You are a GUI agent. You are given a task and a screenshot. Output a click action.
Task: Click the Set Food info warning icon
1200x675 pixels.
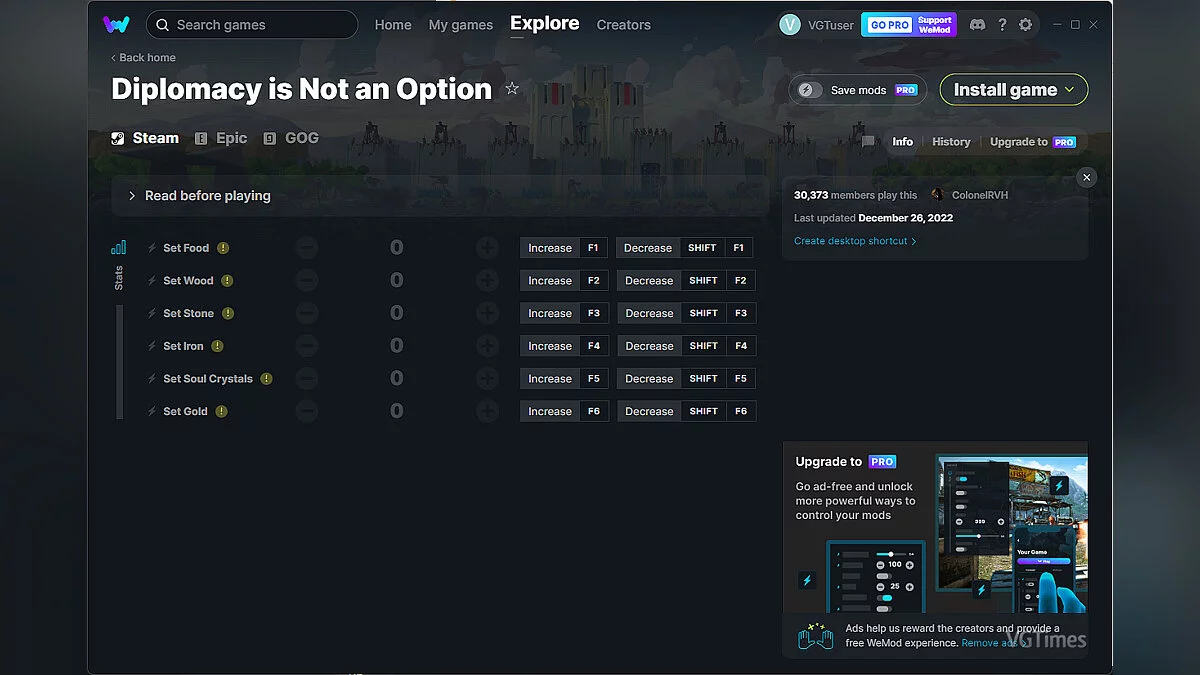coord(223,248)
